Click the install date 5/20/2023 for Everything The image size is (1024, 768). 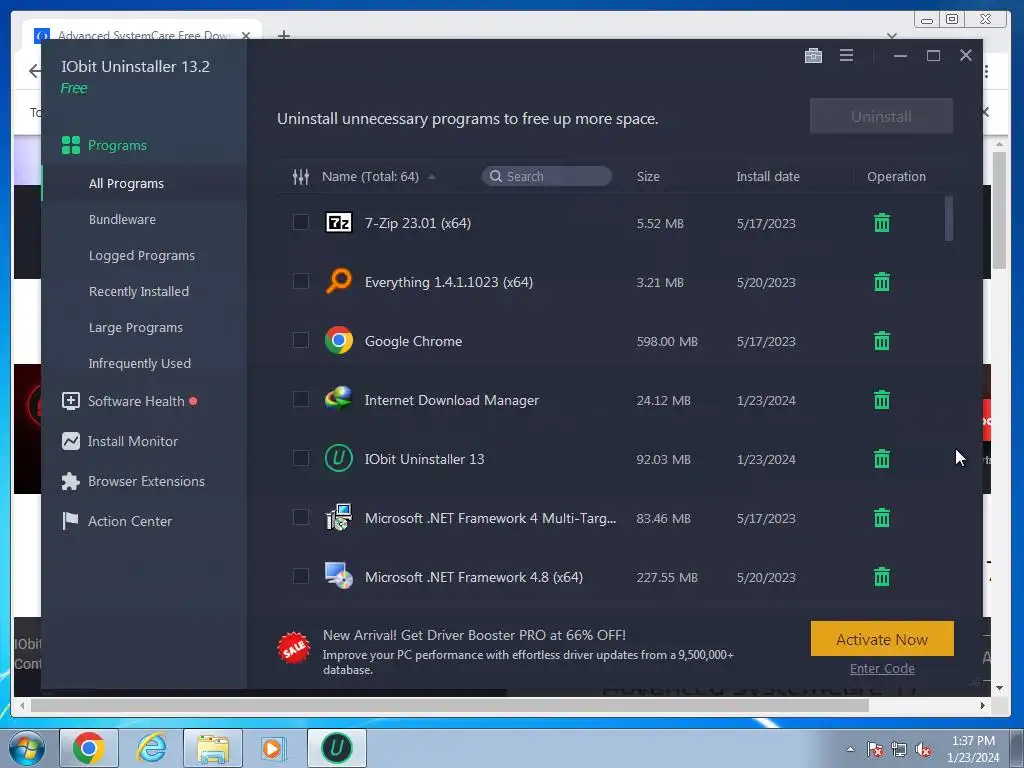766,283
